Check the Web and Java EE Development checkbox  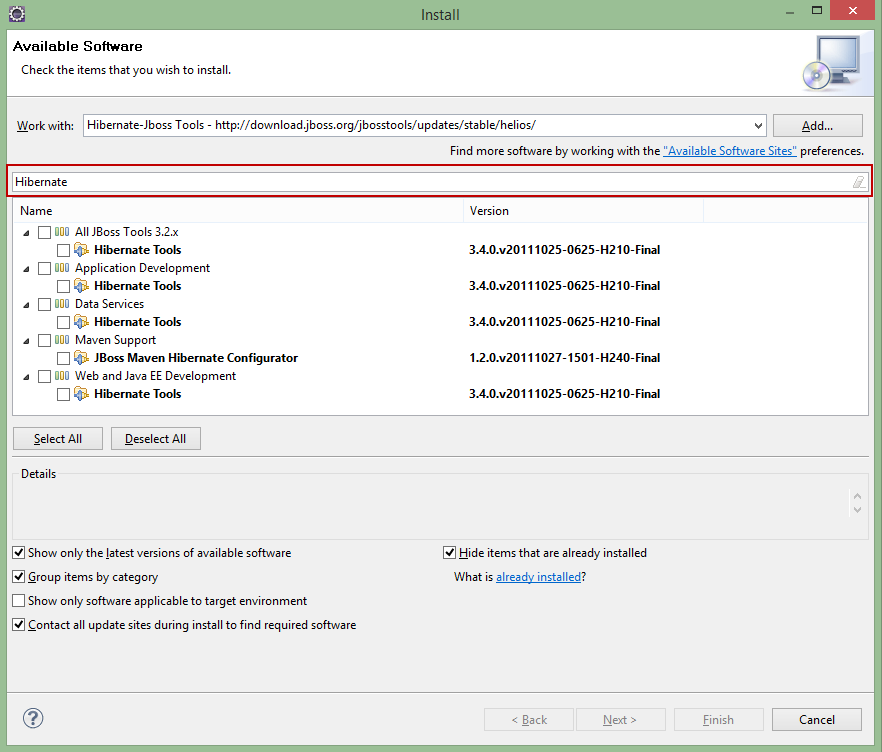tap(44, 376)
